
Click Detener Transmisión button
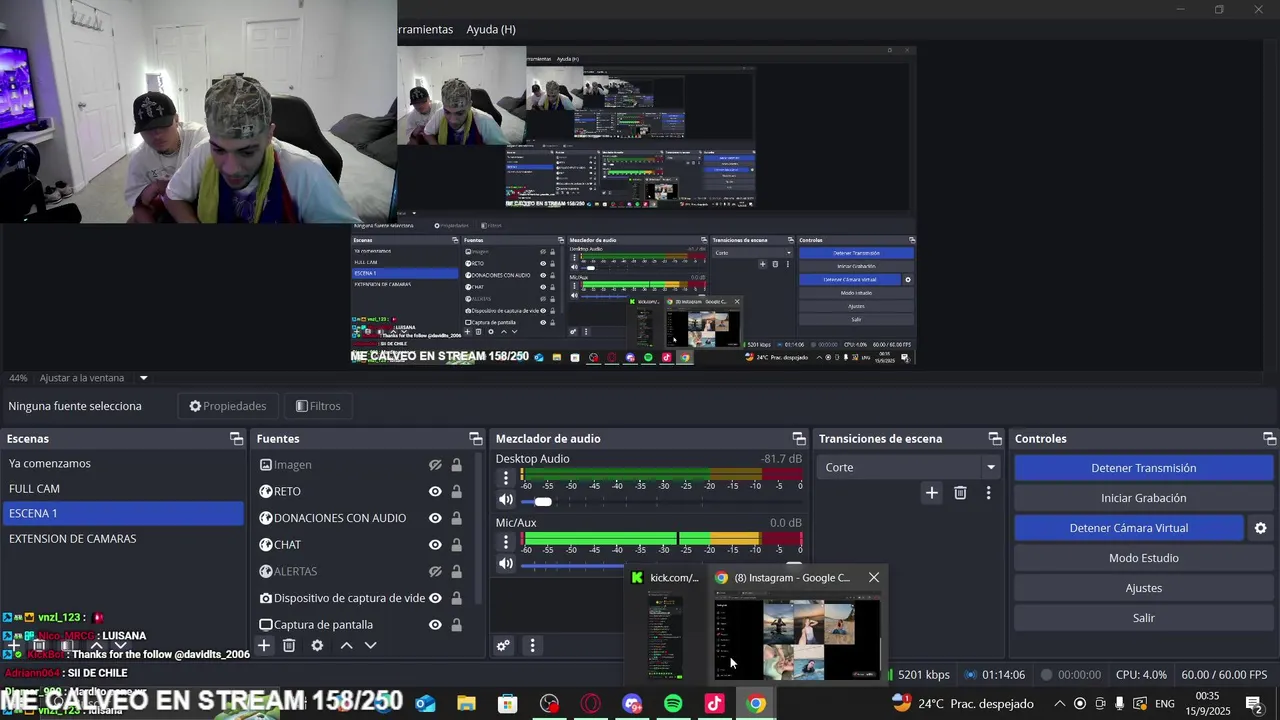(x=1143, y=468)
